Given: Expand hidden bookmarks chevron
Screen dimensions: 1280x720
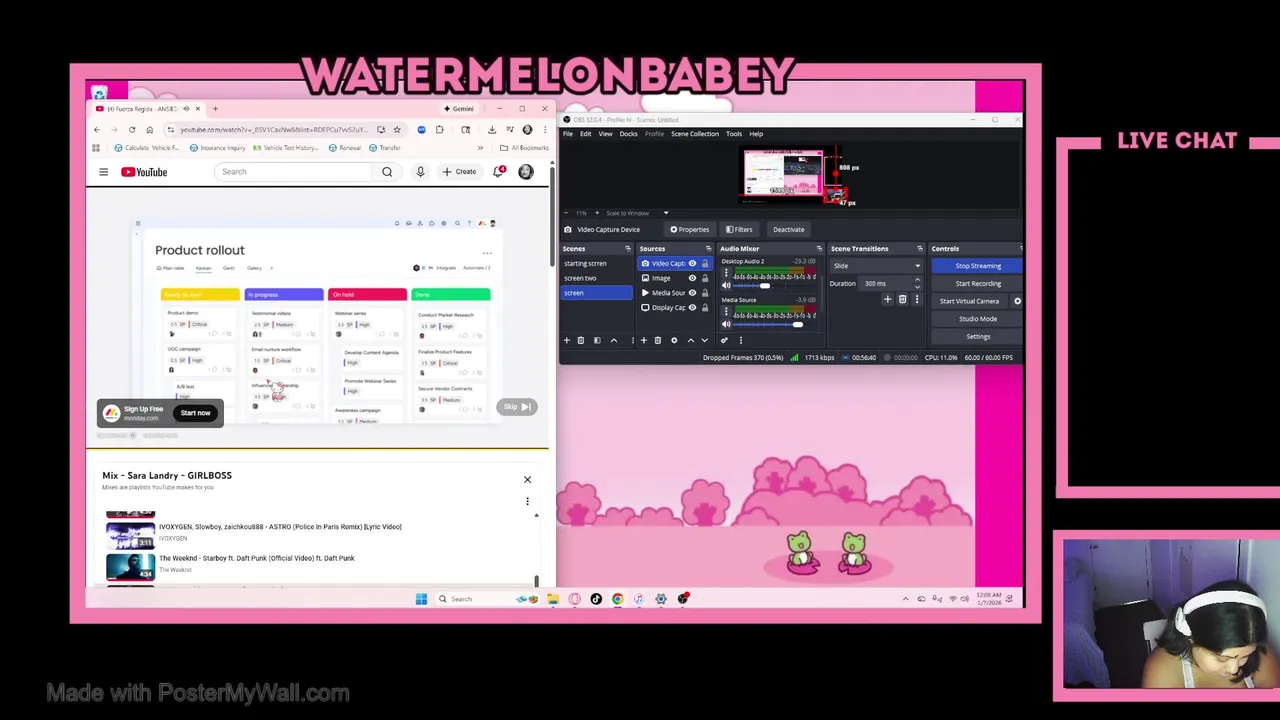Looking at the screenshot, I should [x=480, y=148].
